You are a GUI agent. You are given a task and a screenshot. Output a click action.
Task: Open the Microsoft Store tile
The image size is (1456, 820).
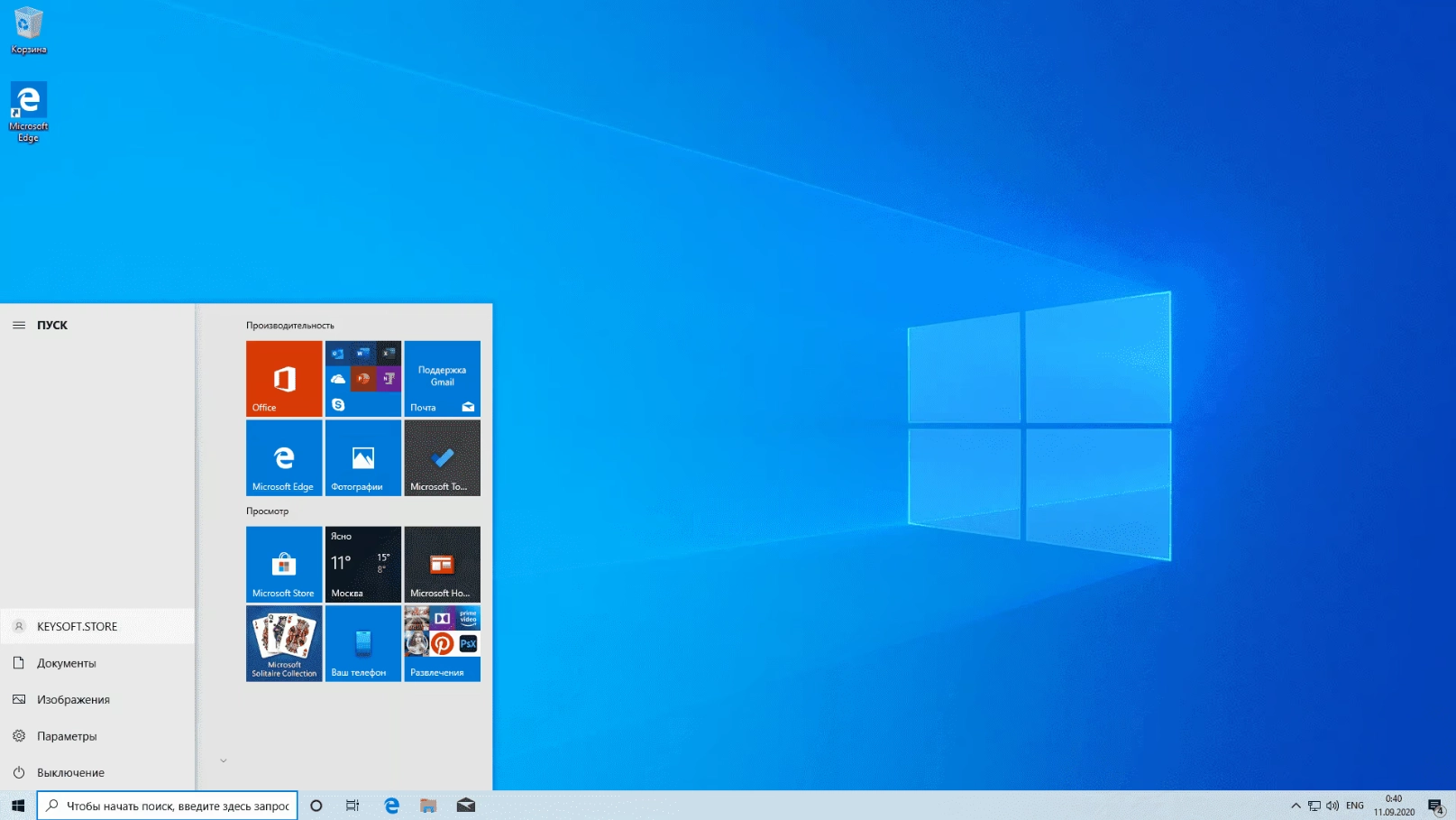(x=283, y=564)
